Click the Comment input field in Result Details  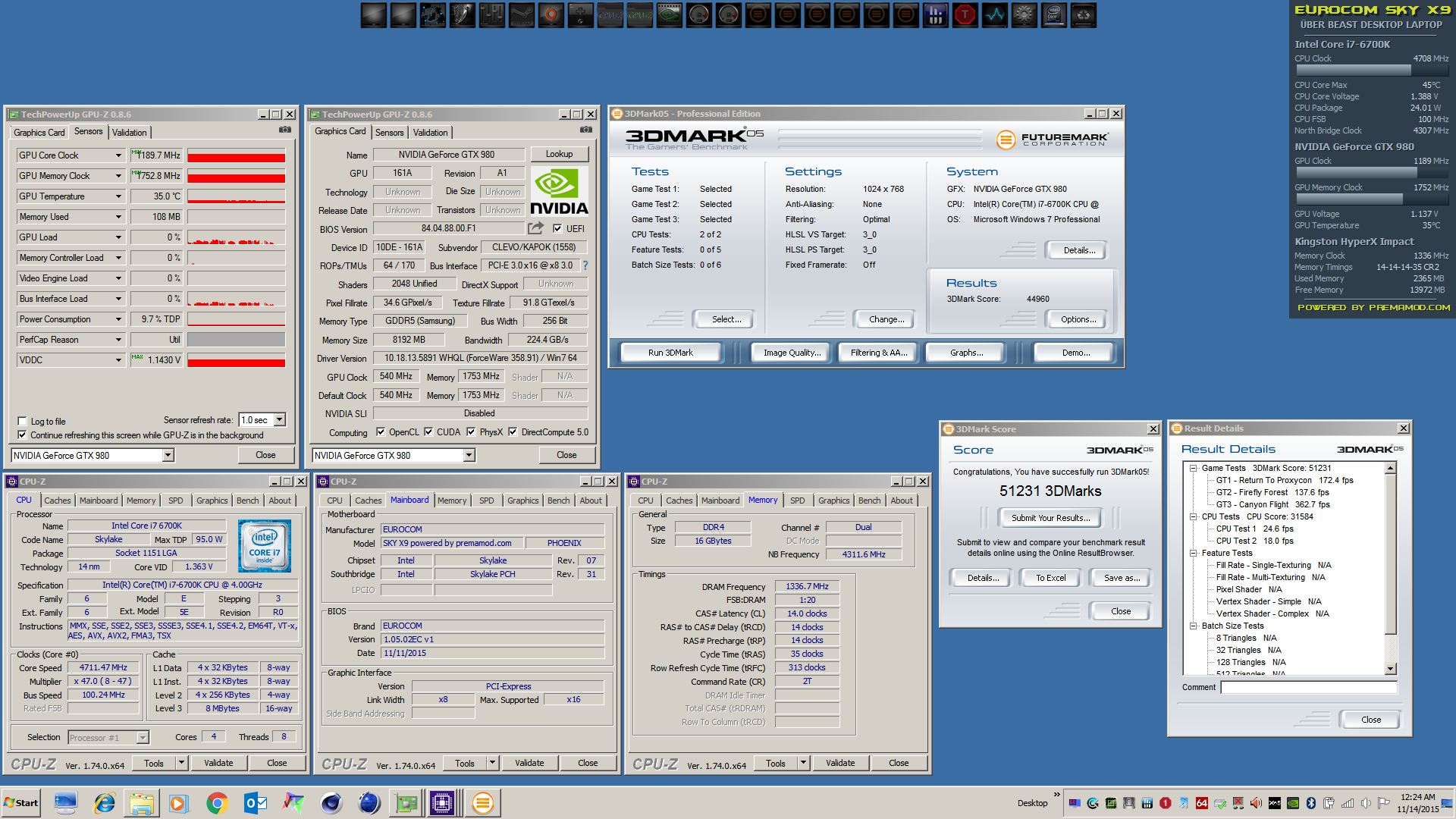tap(1308, 687)
